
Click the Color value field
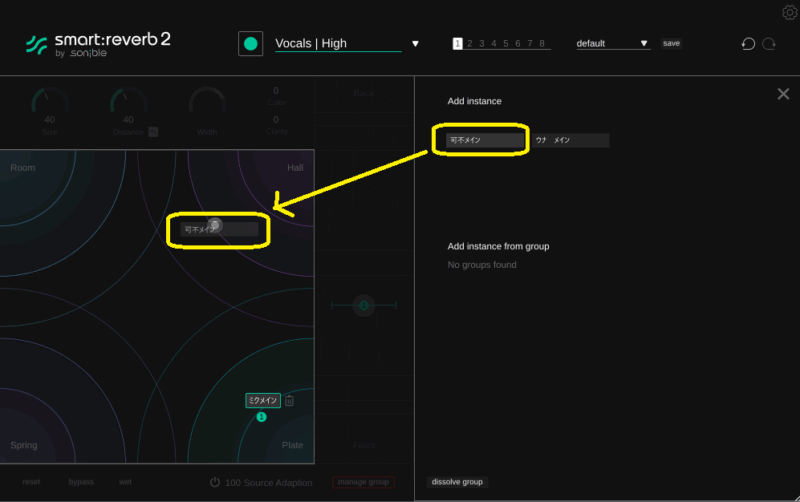click(x=276, y=91)
